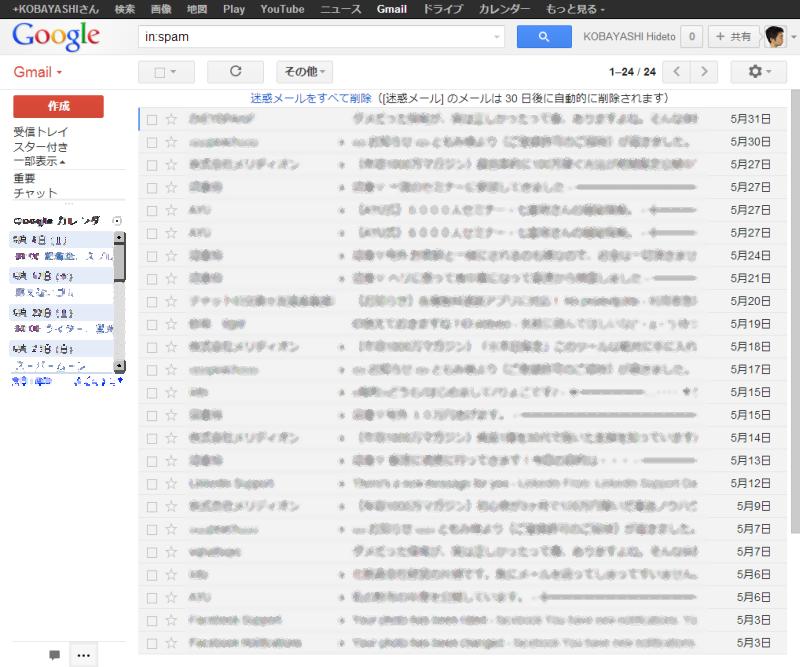Star the 5月17日 message
Viewport: 800px width, 667px height.
[x=171, y=369]
